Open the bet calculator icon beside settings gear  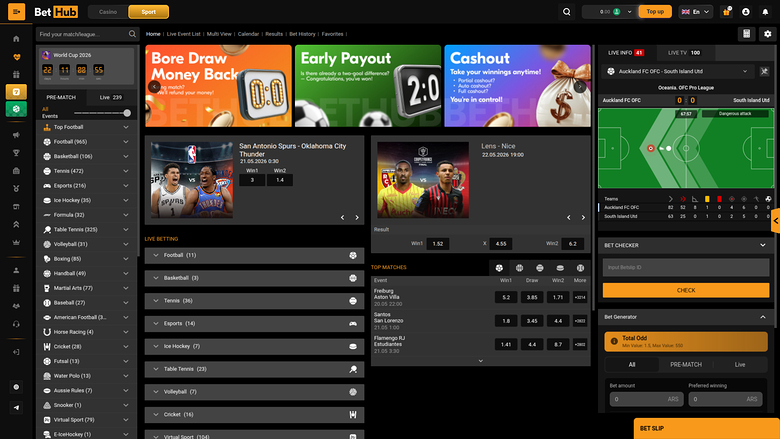point(747,34)
